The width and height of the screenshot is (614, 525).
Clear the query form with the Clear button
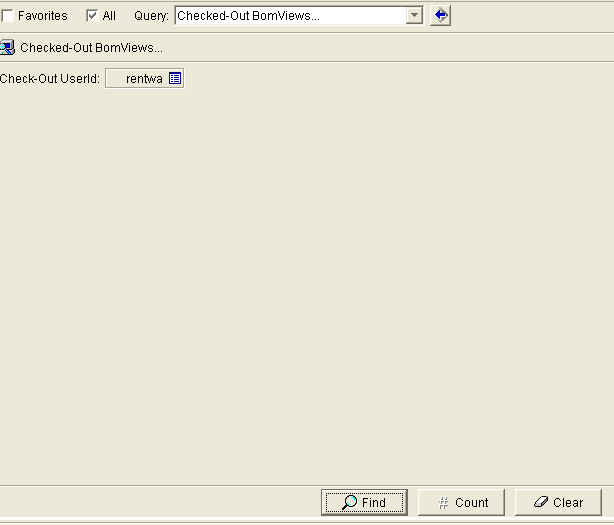[x=558, y=502]
